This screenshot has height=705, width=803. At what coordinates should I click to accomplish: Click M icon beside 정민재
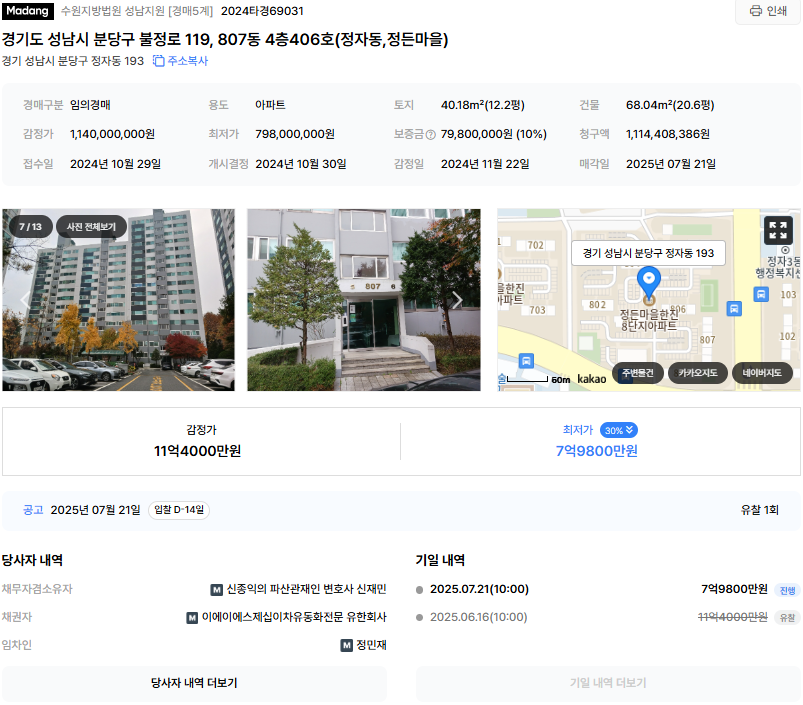[x=347, y=646]
